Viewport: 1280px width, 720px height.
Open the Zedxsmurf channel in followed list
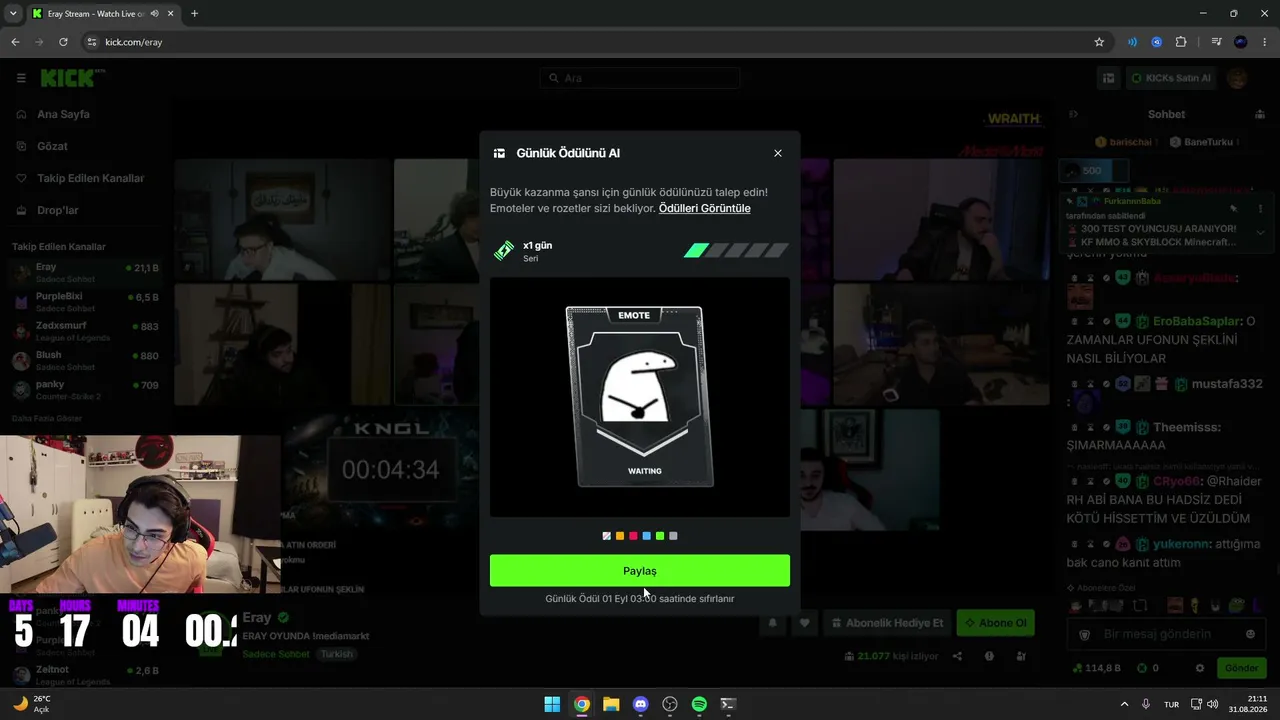tap(87, 331)
